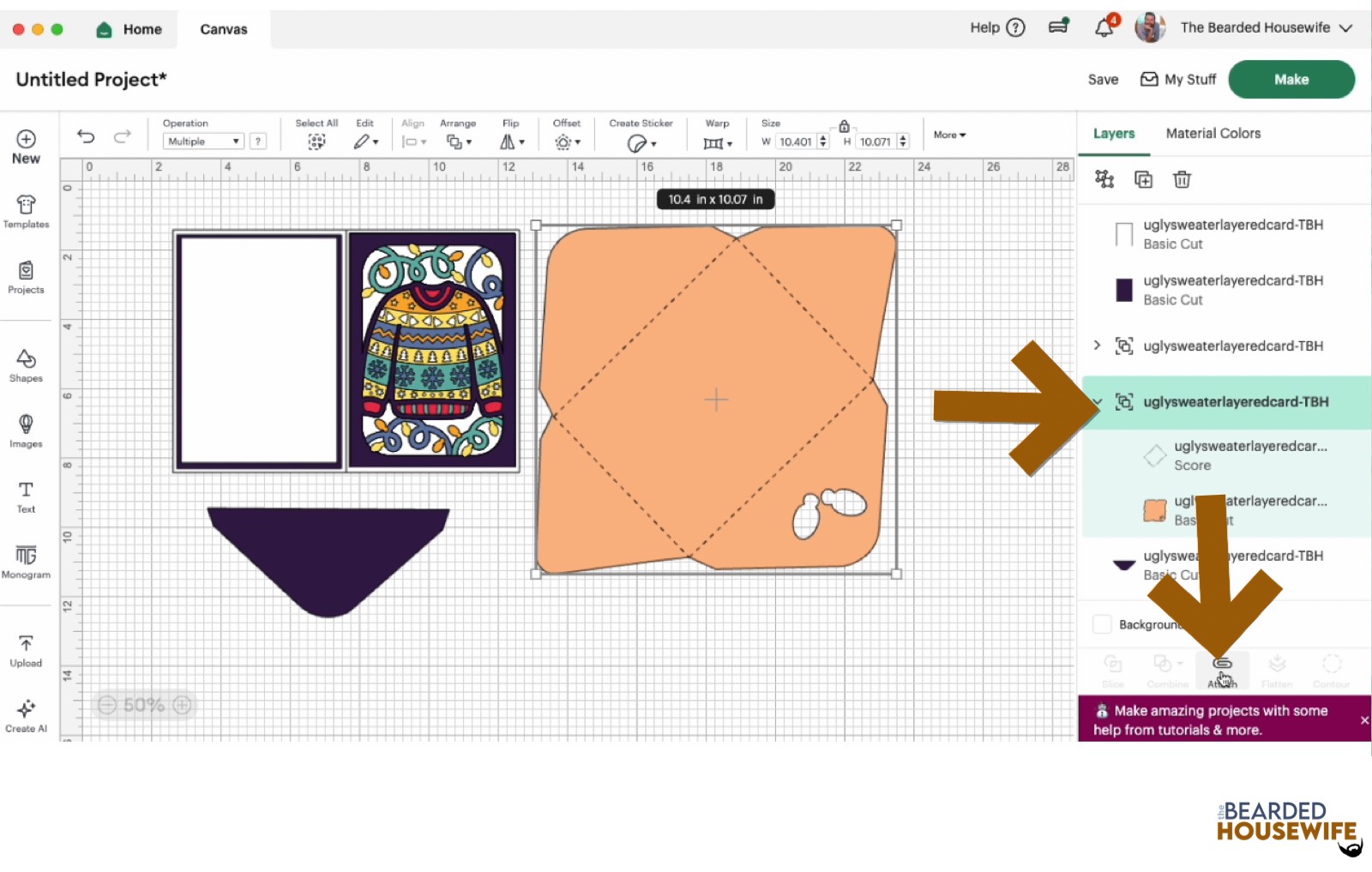
Task: Expand the collapsed uglysweaterlayeredcard-TBH group
Action: (1097, 346)
